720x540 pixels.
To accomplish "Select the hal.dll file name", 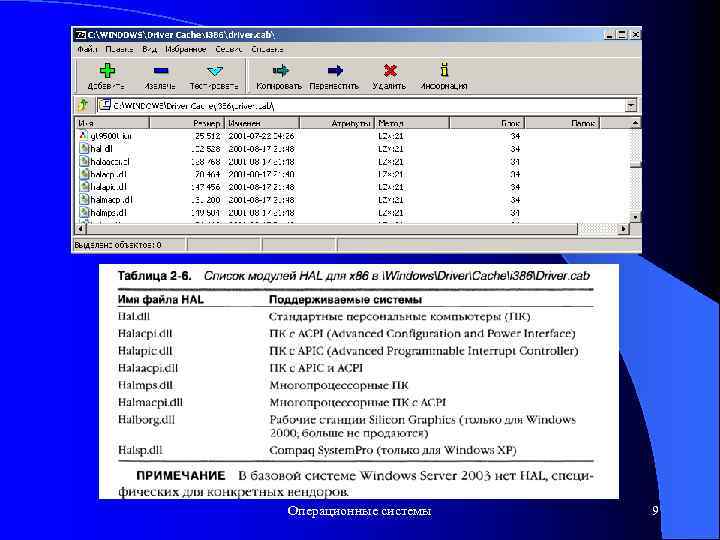I will coord(101,149).
